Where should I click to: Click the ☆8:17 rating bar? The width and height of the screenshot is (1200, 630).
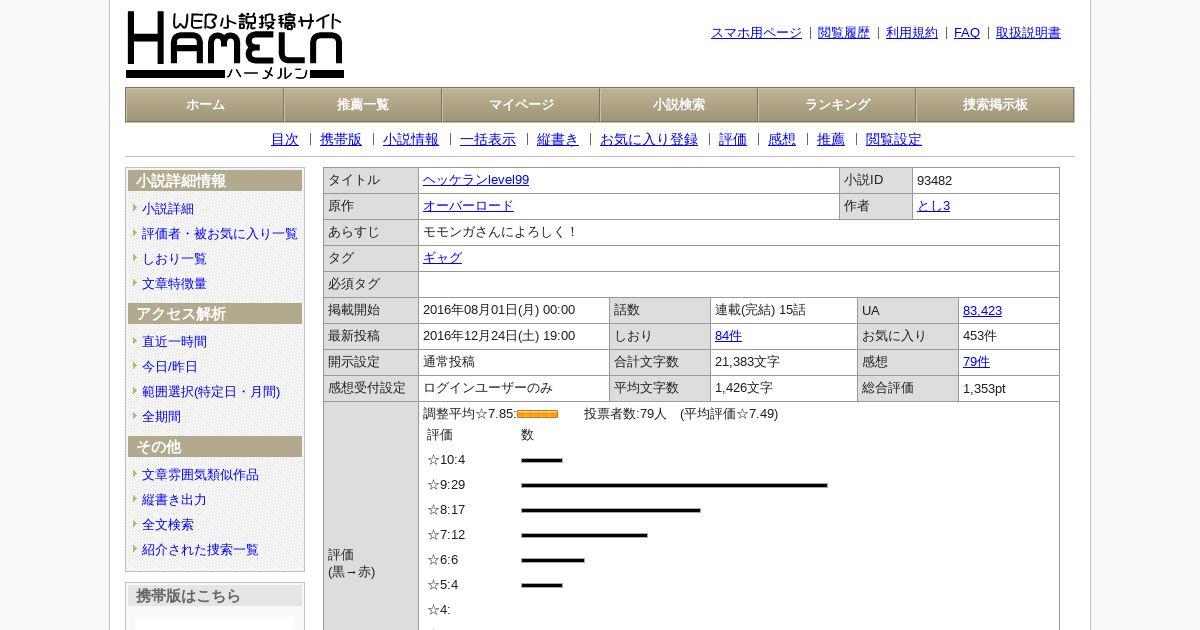coord(610,510)
